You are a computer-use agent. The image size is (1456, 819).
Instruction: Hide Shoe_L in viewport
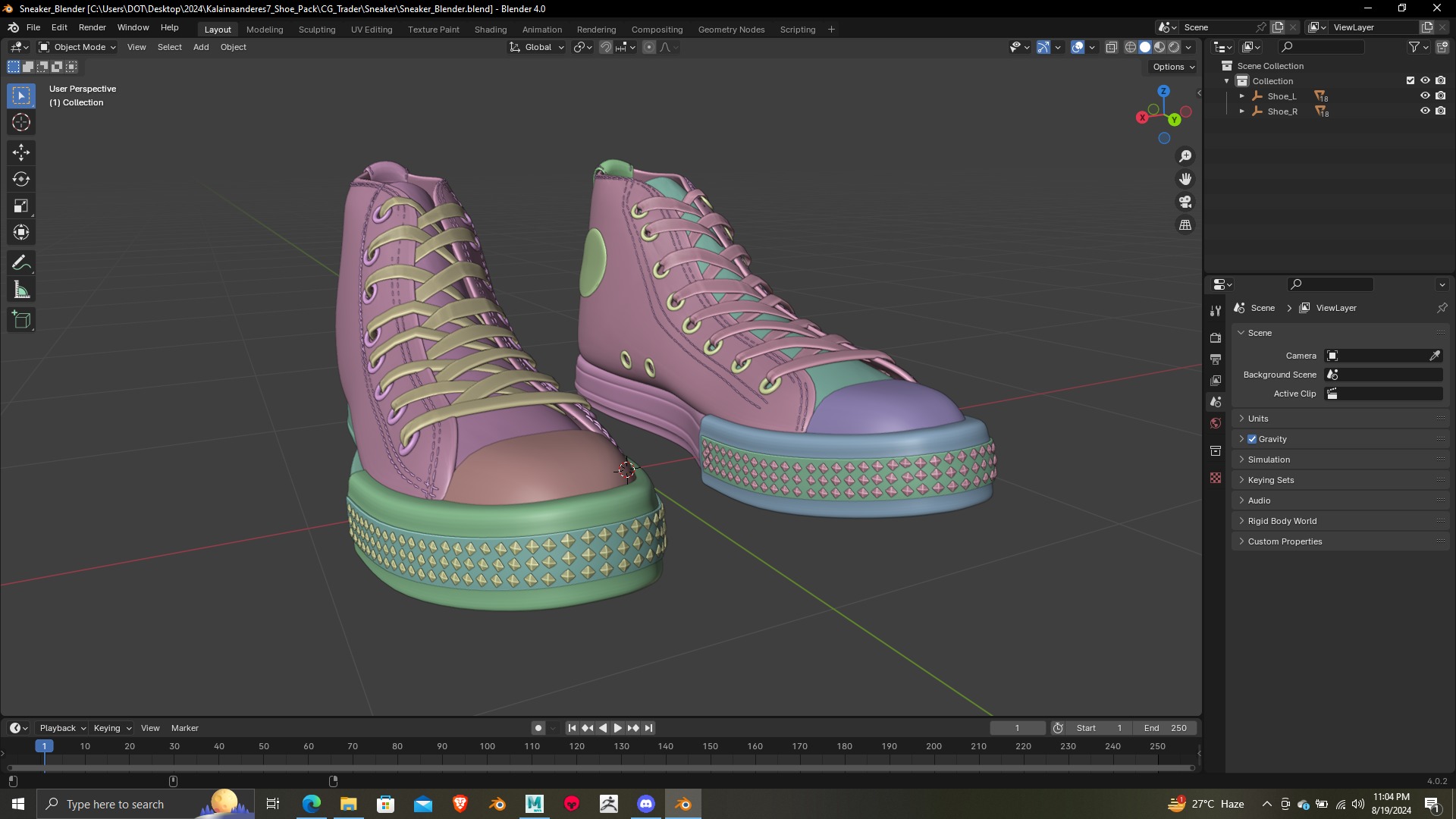[x=1425, y=96]
